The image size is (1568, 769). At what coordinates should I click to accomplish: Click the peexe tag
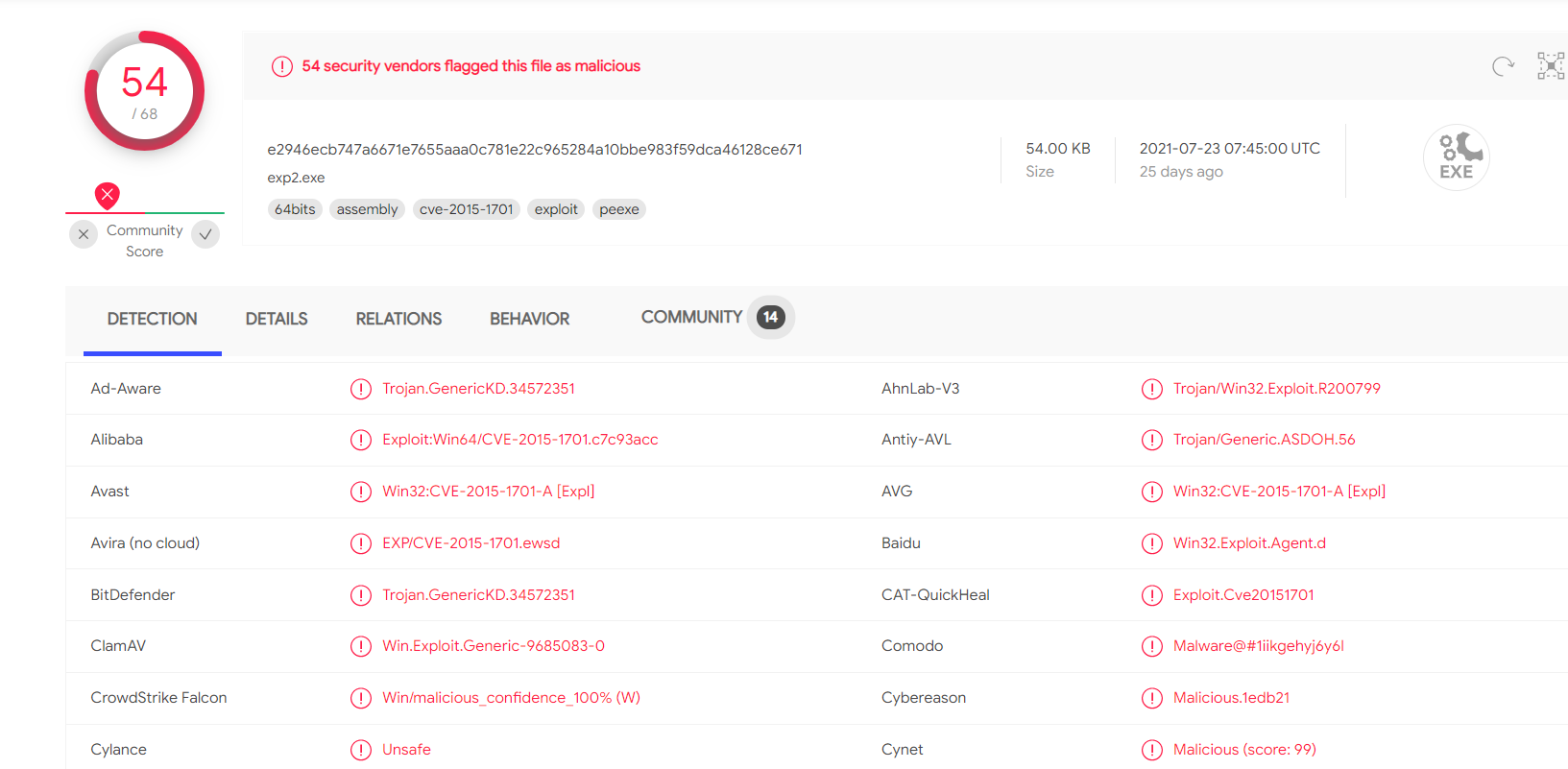[x=619, y=209]
